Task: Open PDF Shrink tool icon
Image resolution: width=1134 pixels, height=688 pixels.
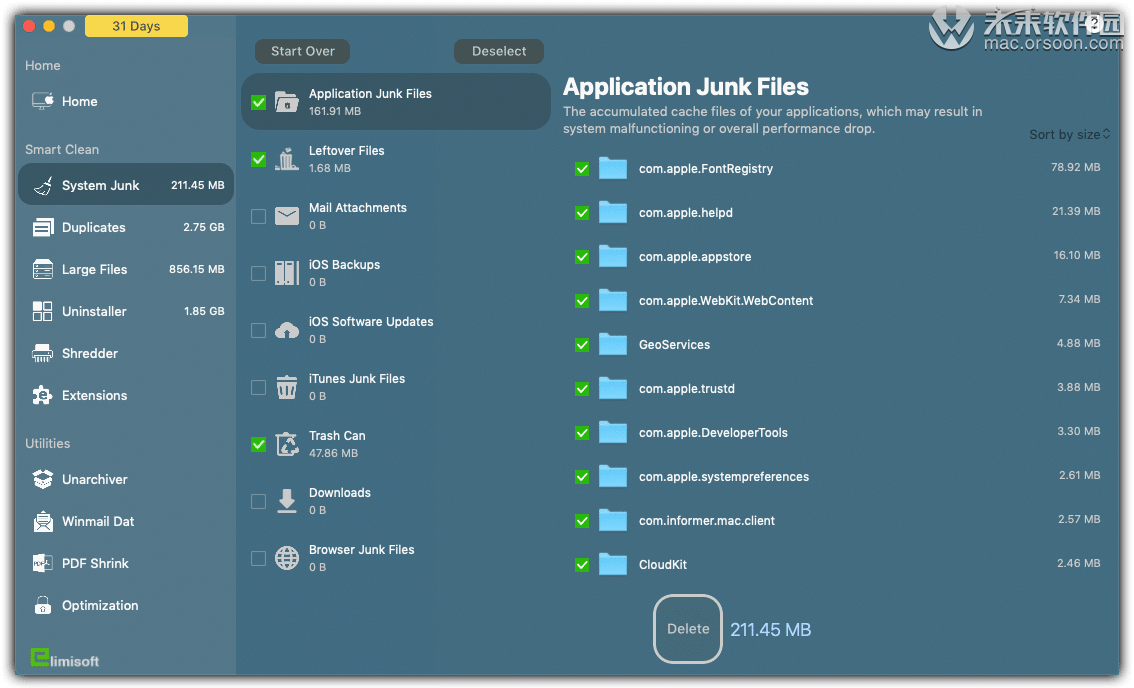Action: [x=43, y=564]
